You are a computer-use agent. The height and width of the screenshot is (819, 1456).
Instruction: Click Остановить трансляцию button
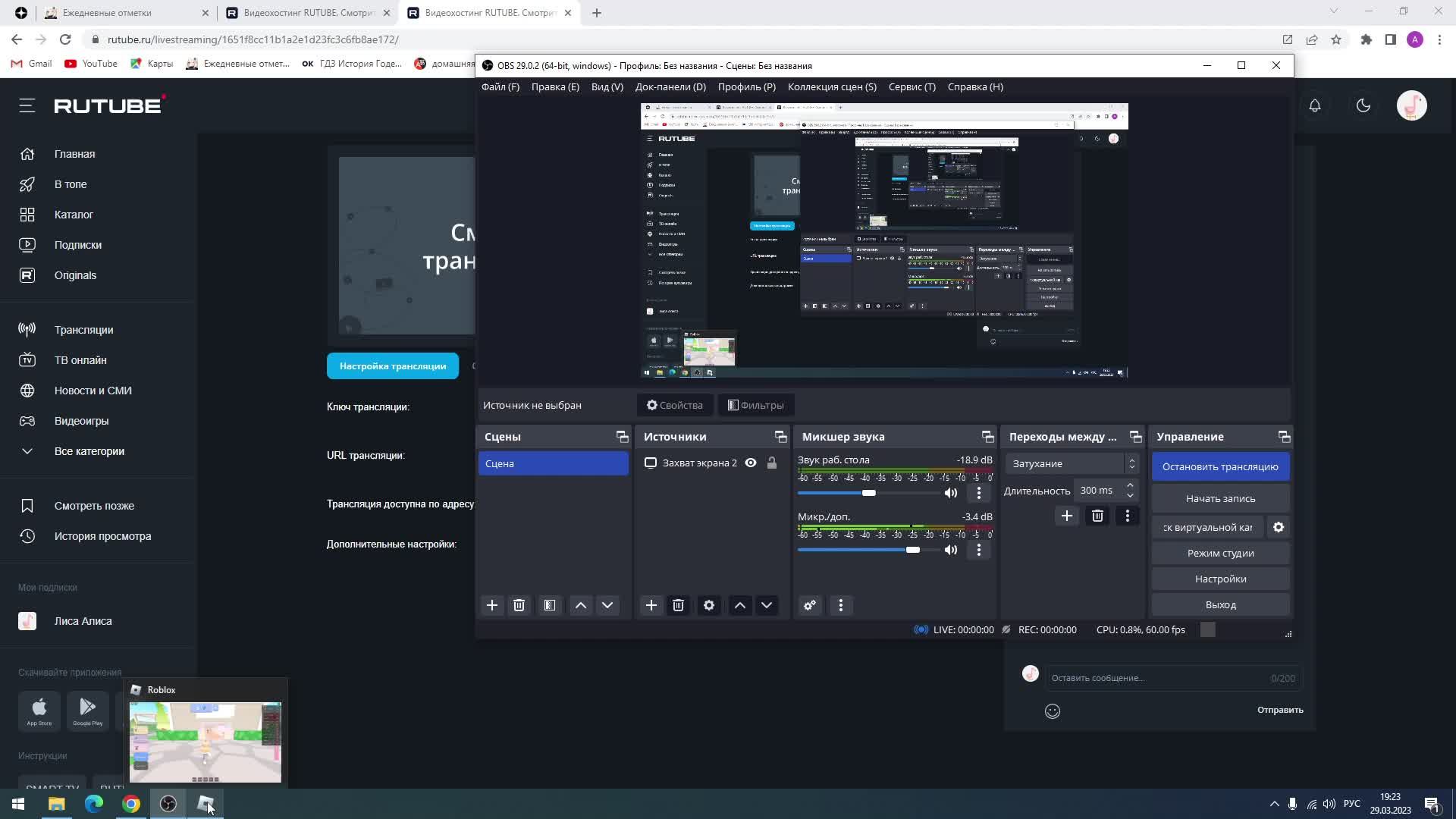(x=1219, y=466)
